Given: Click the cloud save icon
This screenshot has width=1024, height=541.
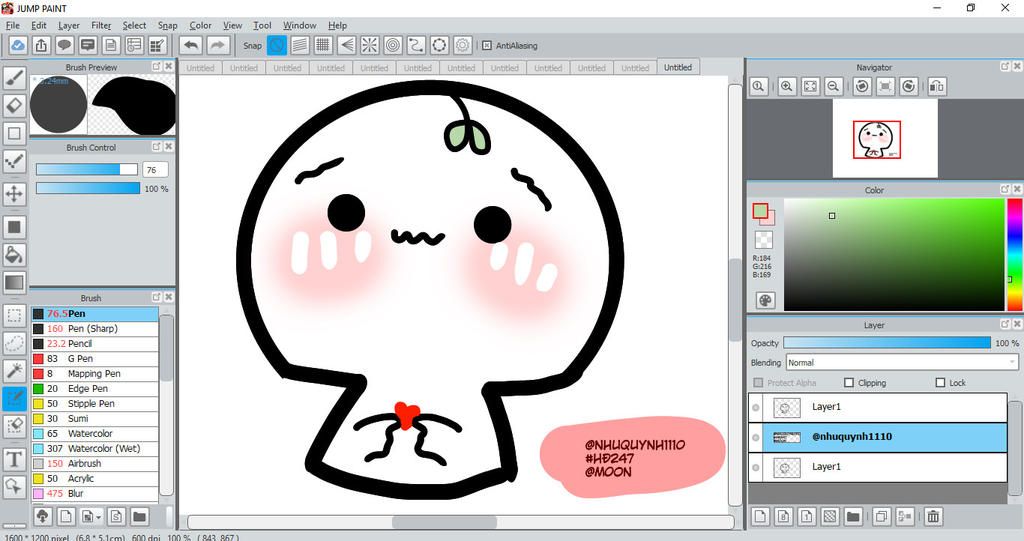Looking at the screenshot, I should click(18, 46).
